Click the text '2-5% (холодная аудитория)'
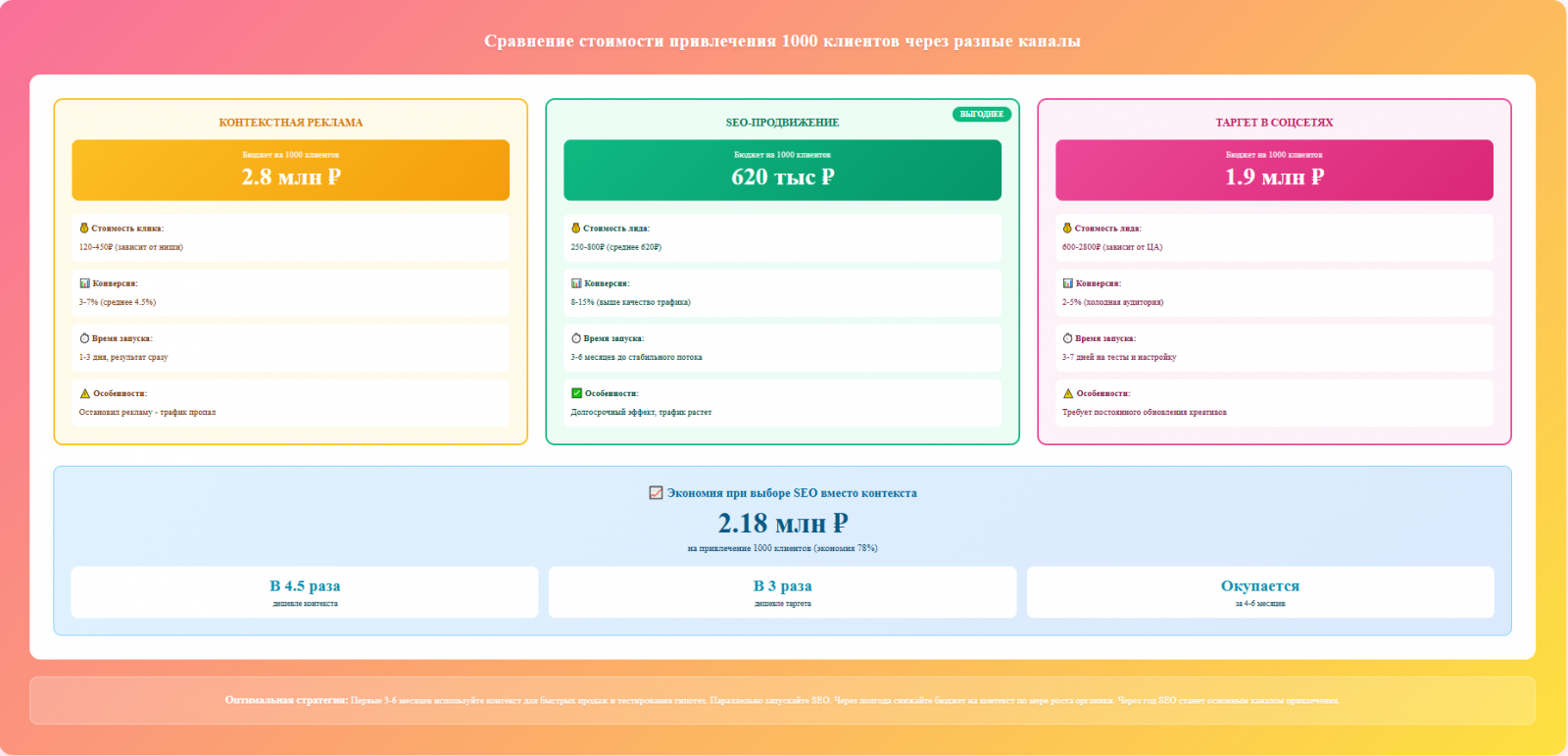This screenshot has width=1568, height=756. (1113, 302)
